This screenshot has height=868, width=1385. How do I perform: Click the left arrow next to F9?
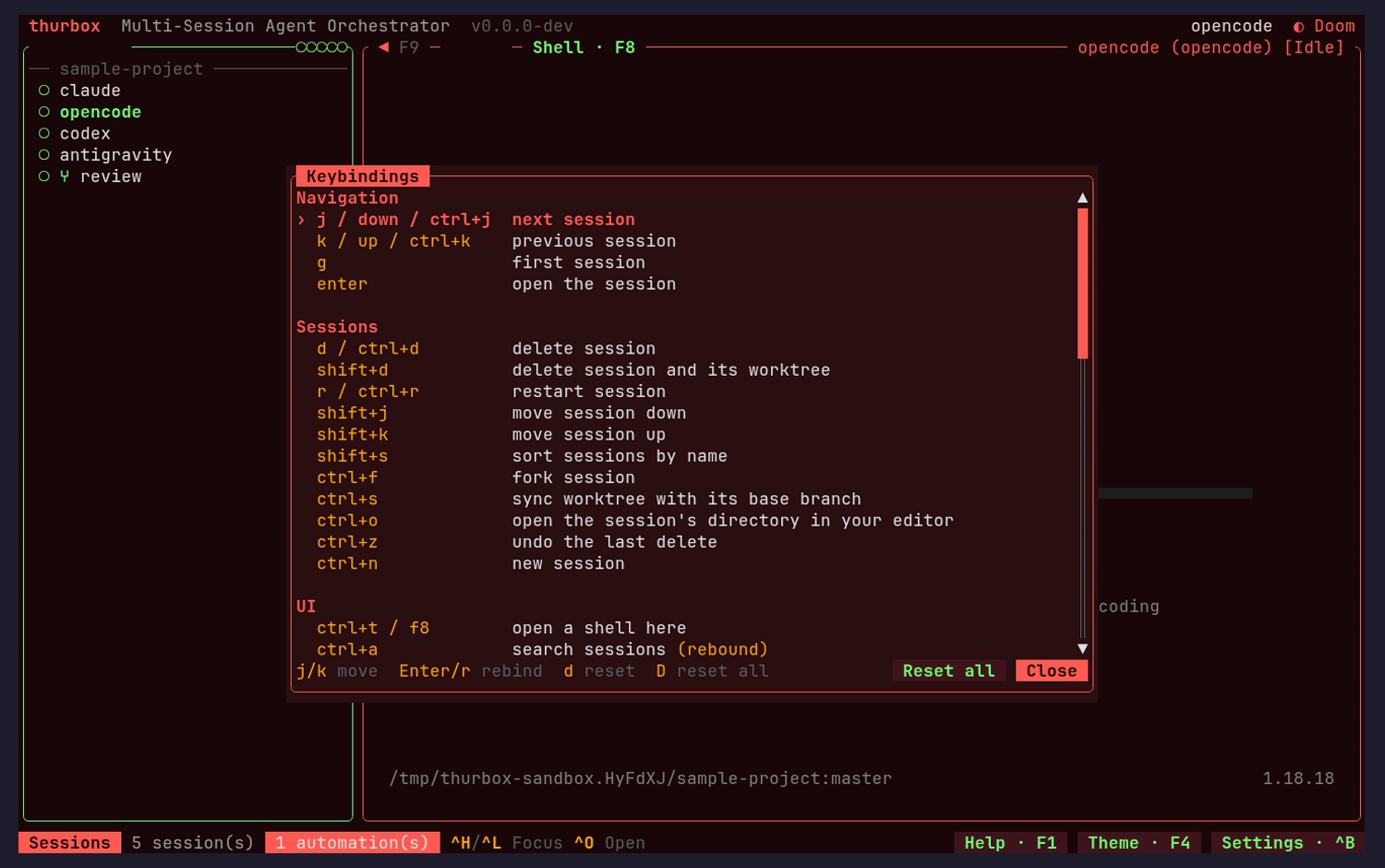383,47
